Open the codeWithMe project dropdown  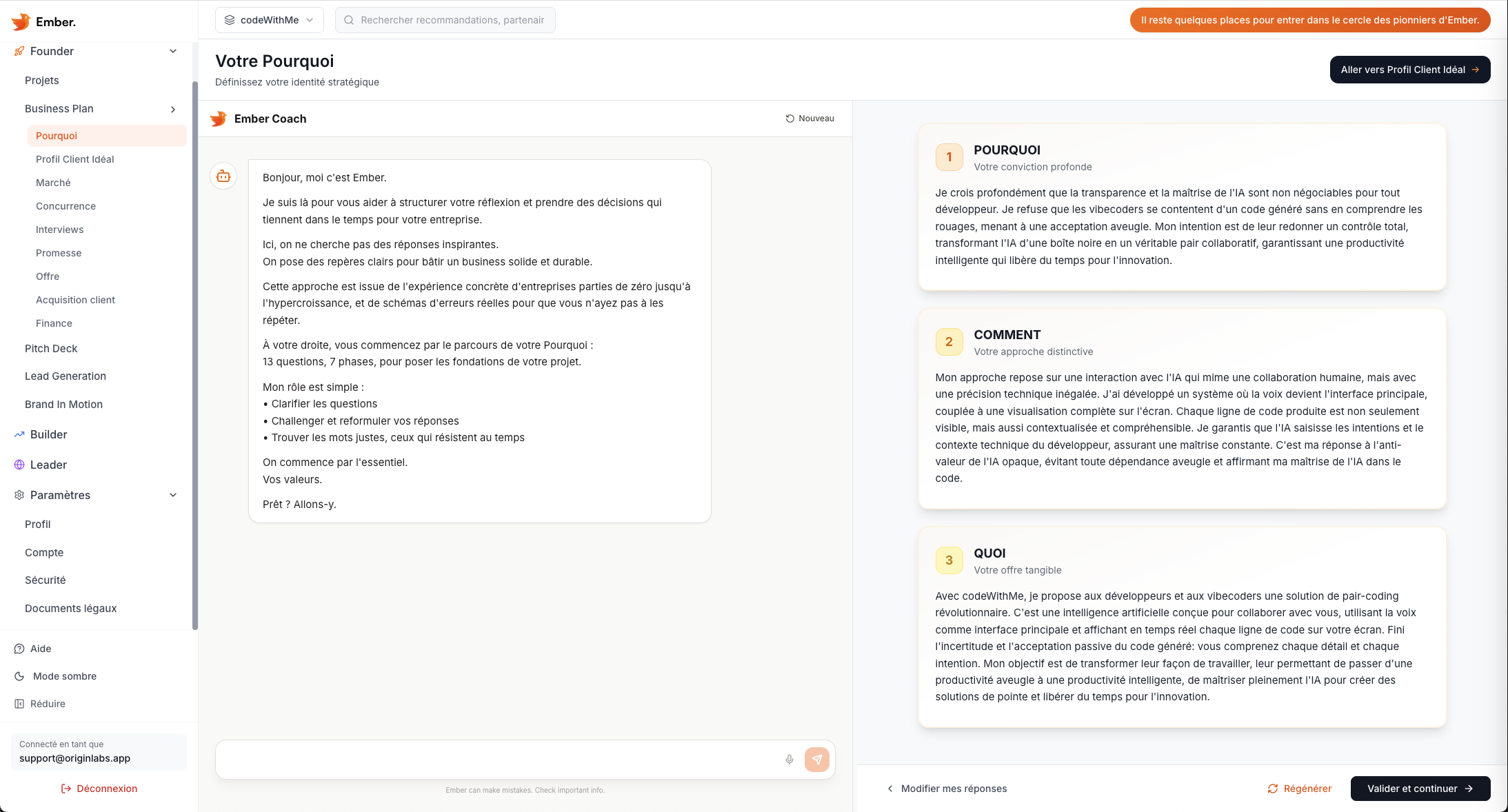[x=269, y=19]
